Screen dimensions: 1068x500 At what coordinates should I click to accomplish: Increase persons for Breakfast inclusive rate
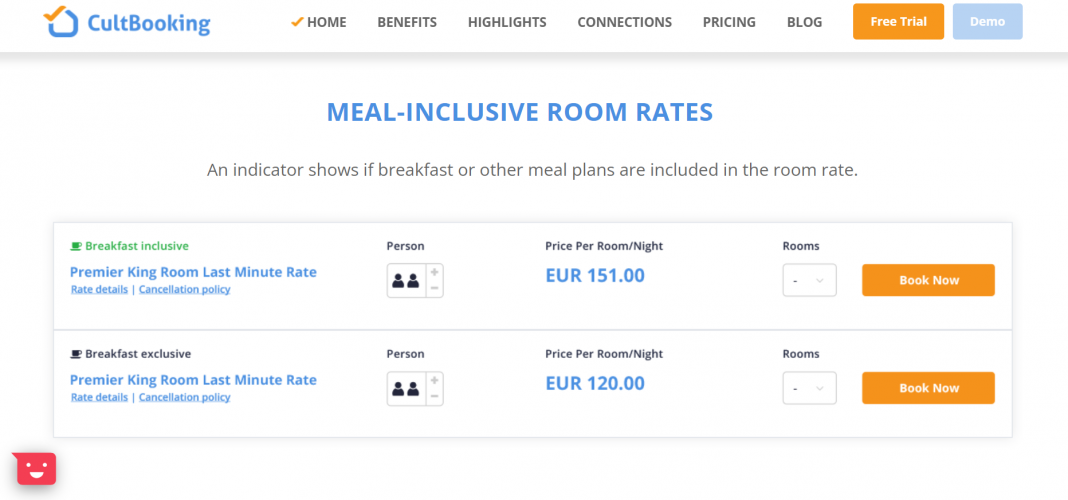434,272
